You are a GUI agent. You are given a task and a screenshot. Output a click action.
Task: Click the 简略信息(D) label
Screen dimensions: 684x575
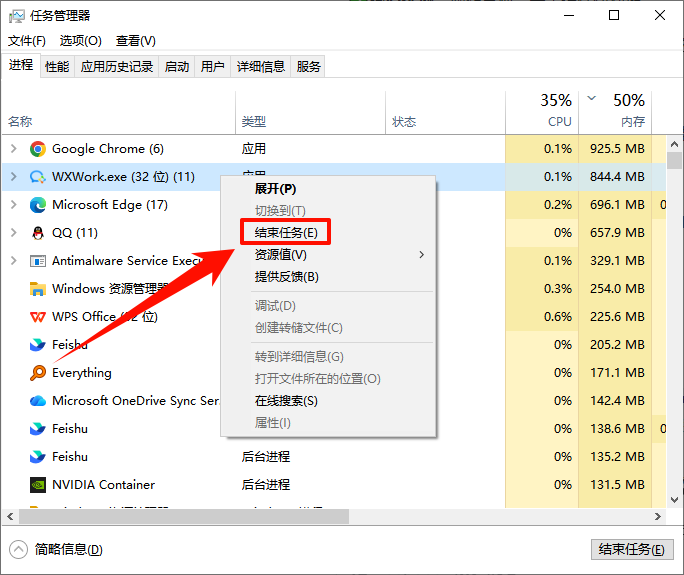68,550
